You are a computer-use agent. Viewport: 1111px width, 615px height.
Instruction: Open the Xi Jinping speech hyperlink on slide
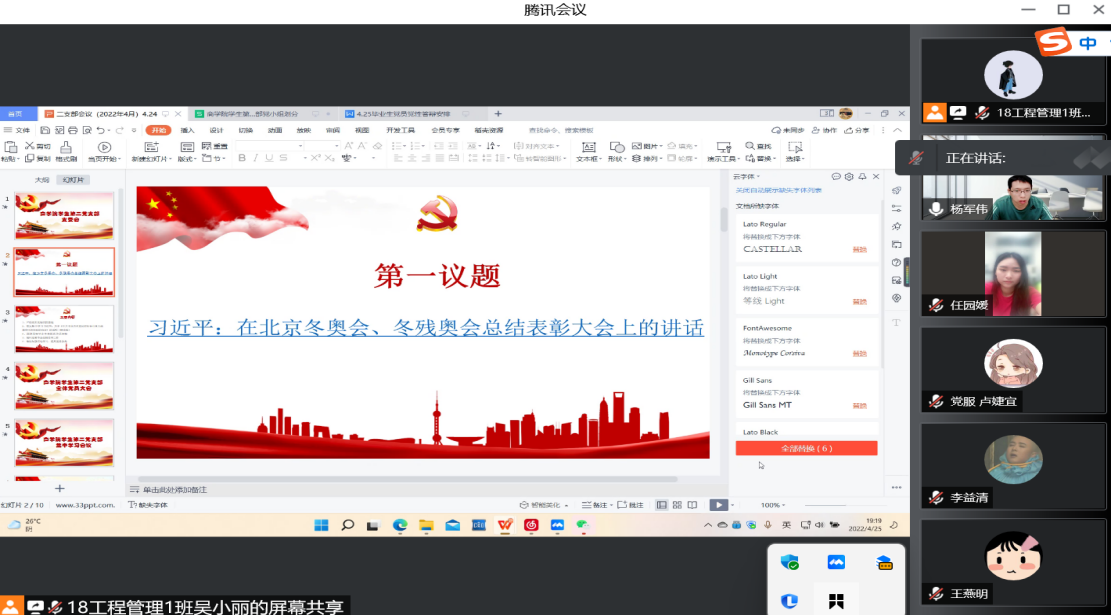click(426, 328)
